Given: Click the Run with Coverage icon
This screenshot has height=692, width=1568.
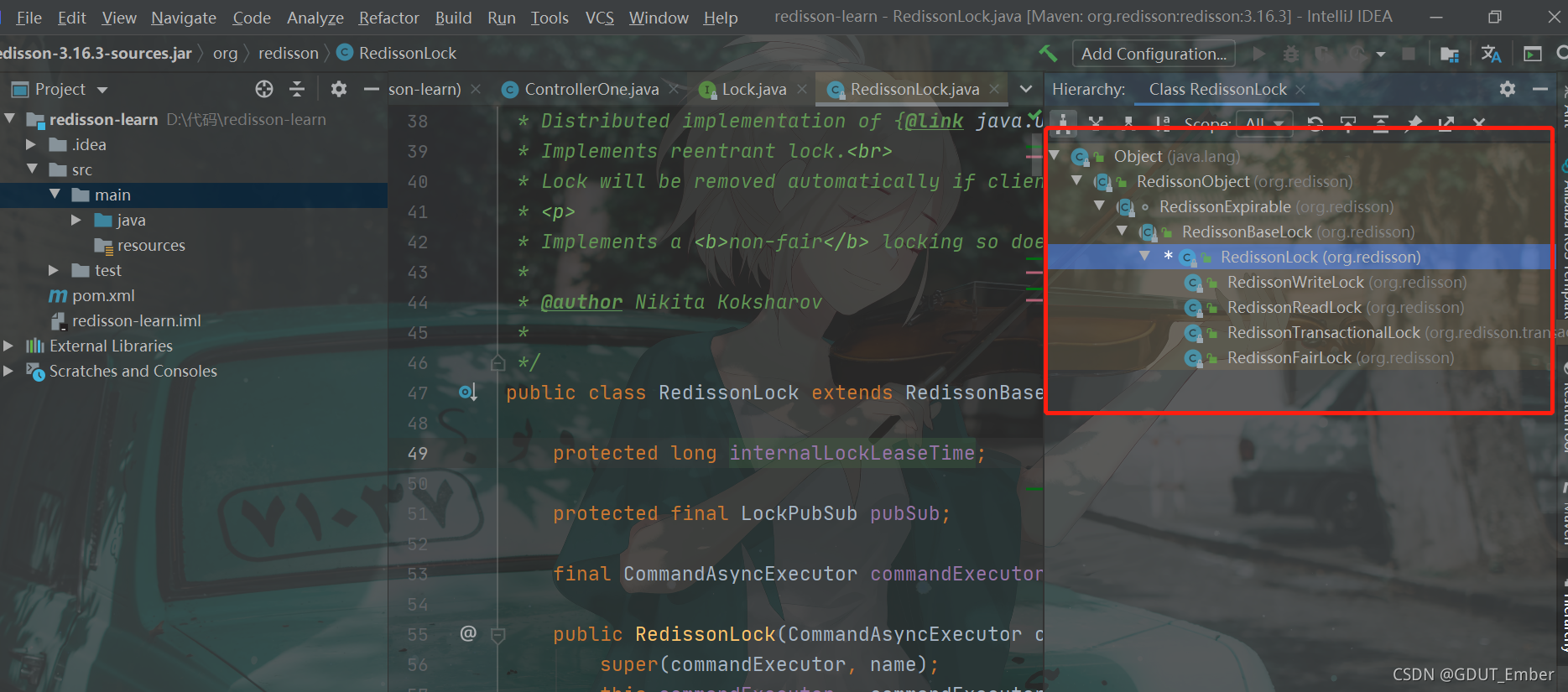Looking at the screenshot, I should tap(1323, 54).
